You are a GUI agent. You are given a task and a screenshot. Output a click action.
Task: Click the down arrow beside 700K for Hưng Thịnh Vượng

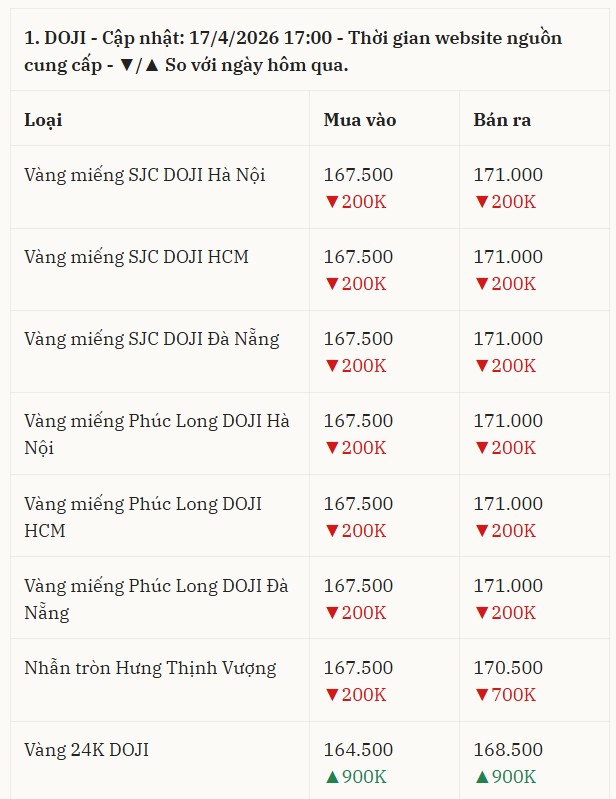pos(482,695)
